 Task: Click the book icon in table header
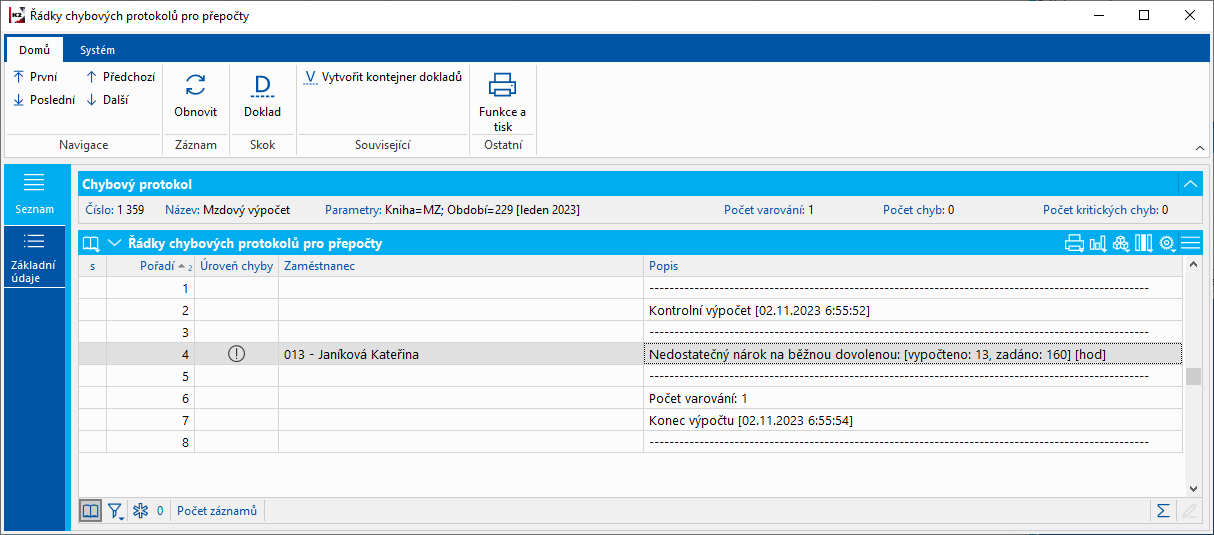click(91, 243)
